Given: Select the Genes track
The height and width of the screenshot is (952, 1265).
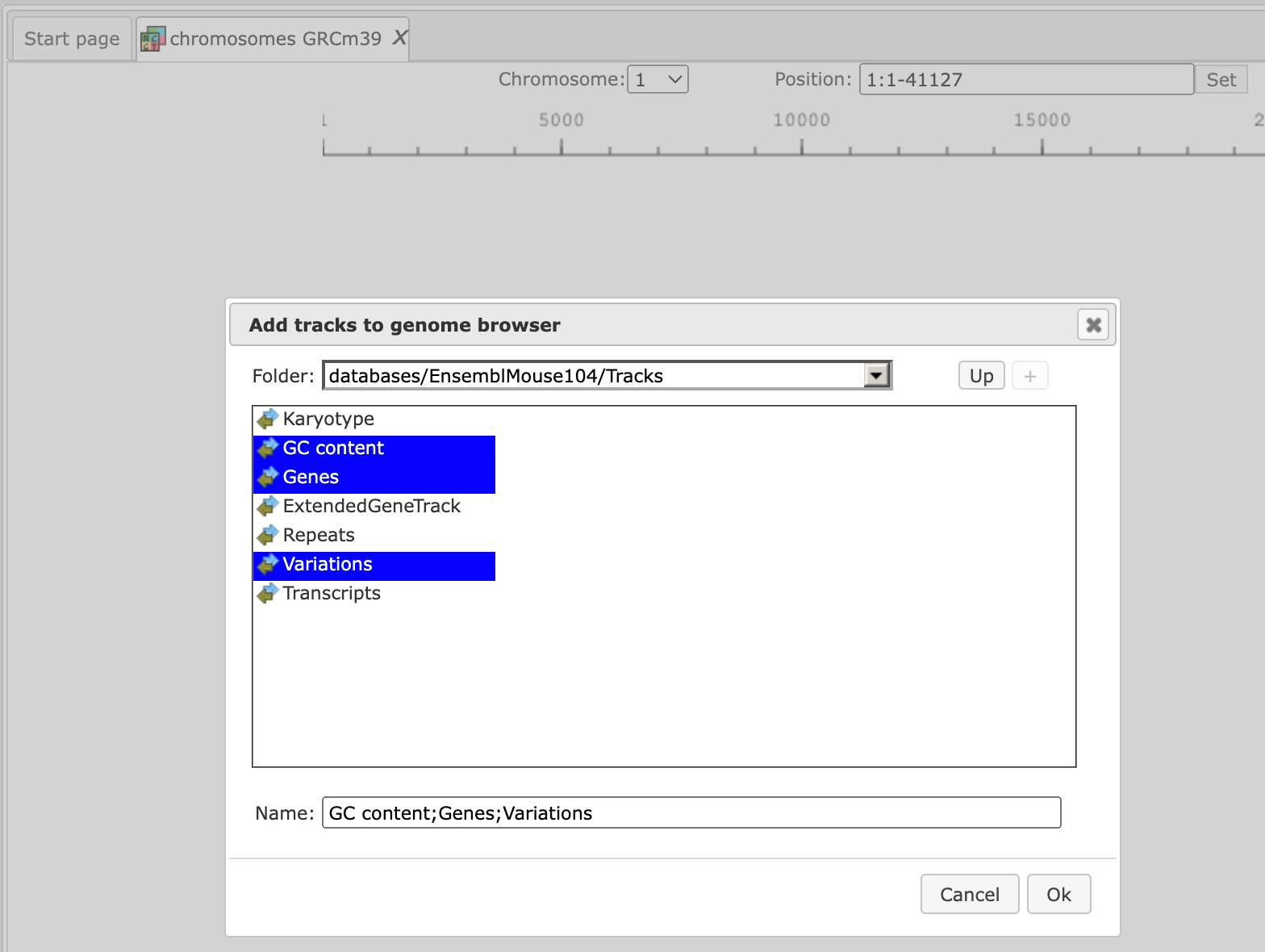Looking at the screenshot, I should pyautogui.click(x=374, y=477).
